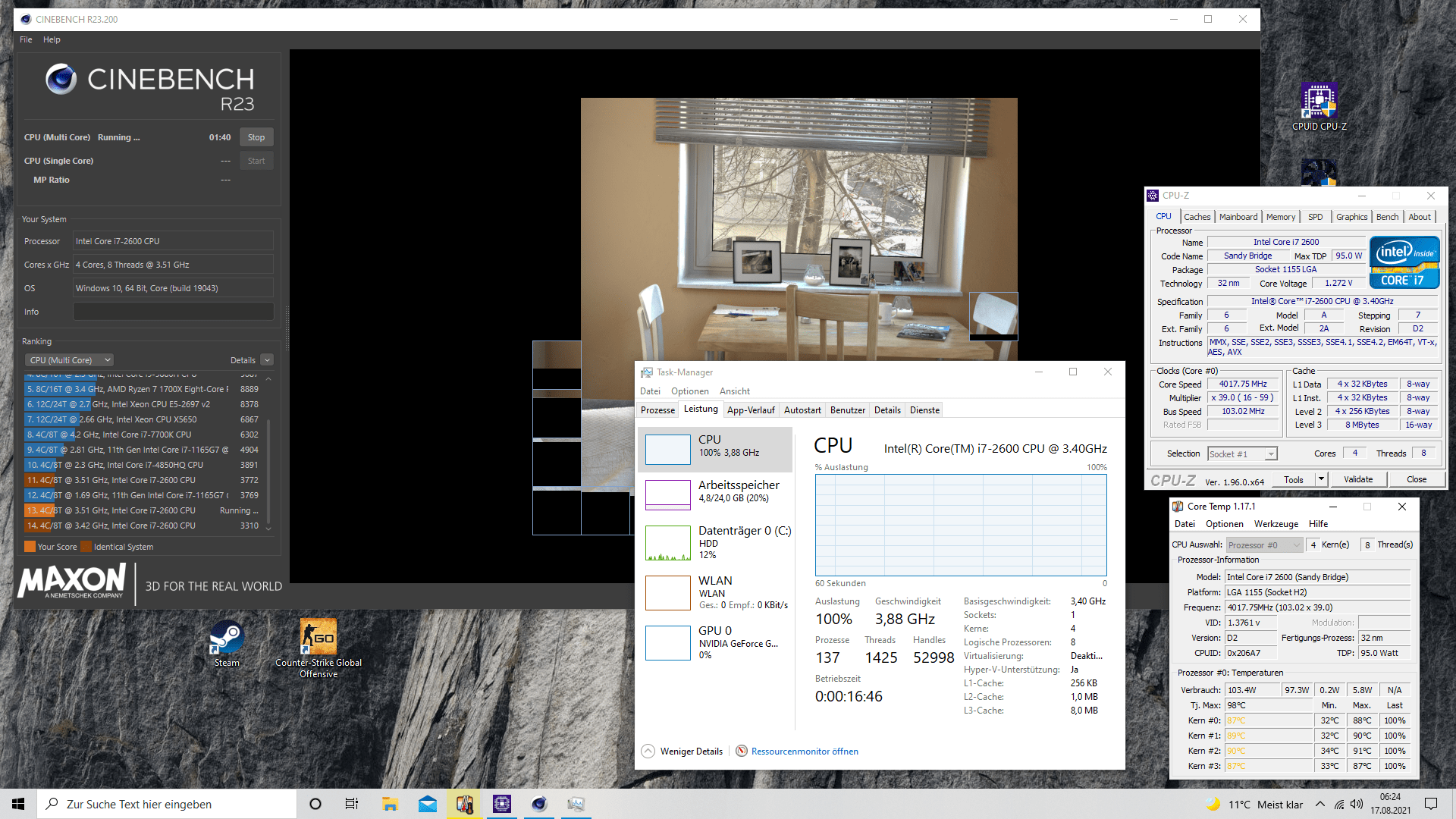The height and width of the screenshot is (819, 1456).
Task: Click the Cinebench icon in the taskbar
Action: point(539,804)
